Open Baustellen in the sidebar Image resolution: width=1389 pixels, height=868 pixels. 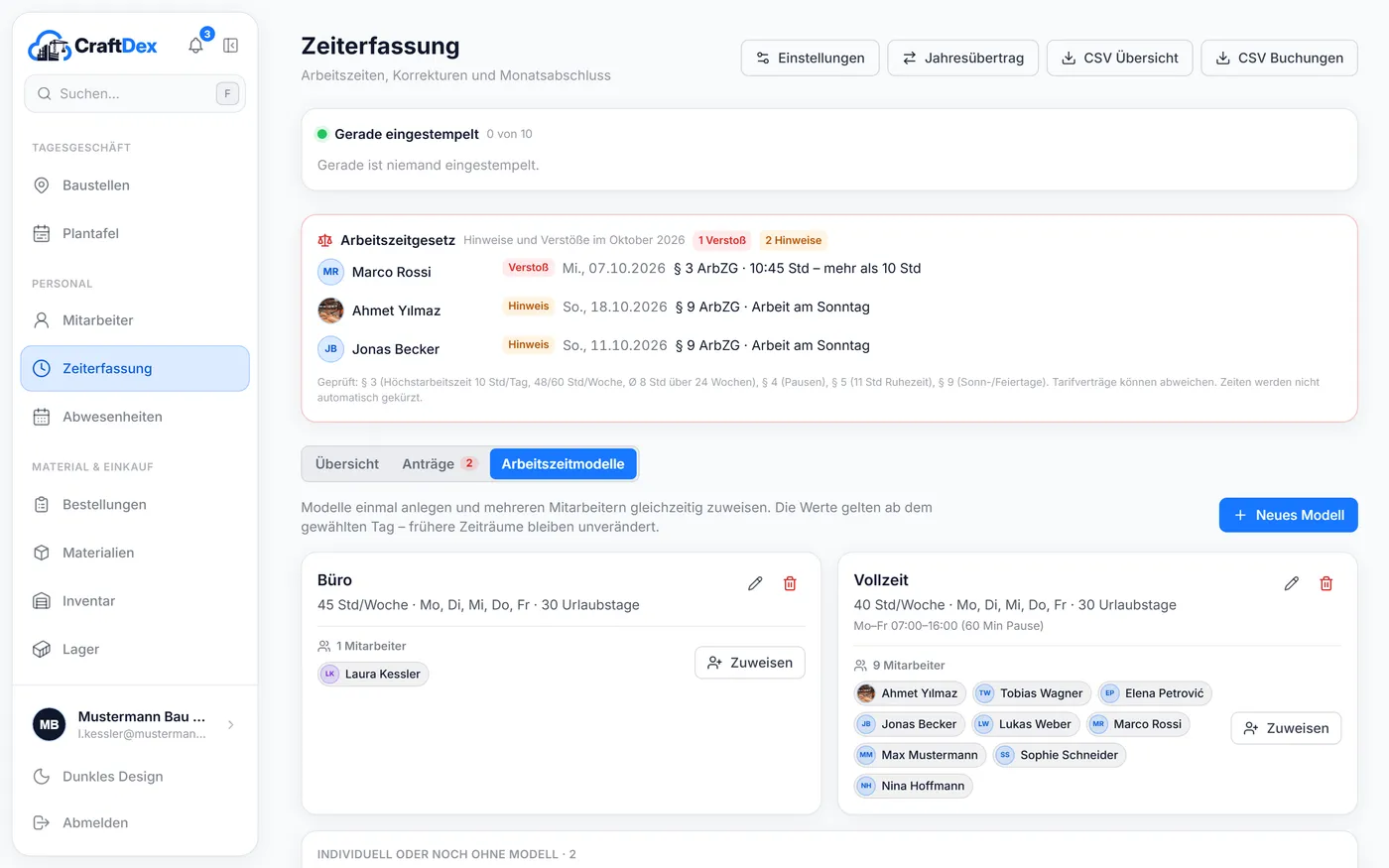pos(135,186)
